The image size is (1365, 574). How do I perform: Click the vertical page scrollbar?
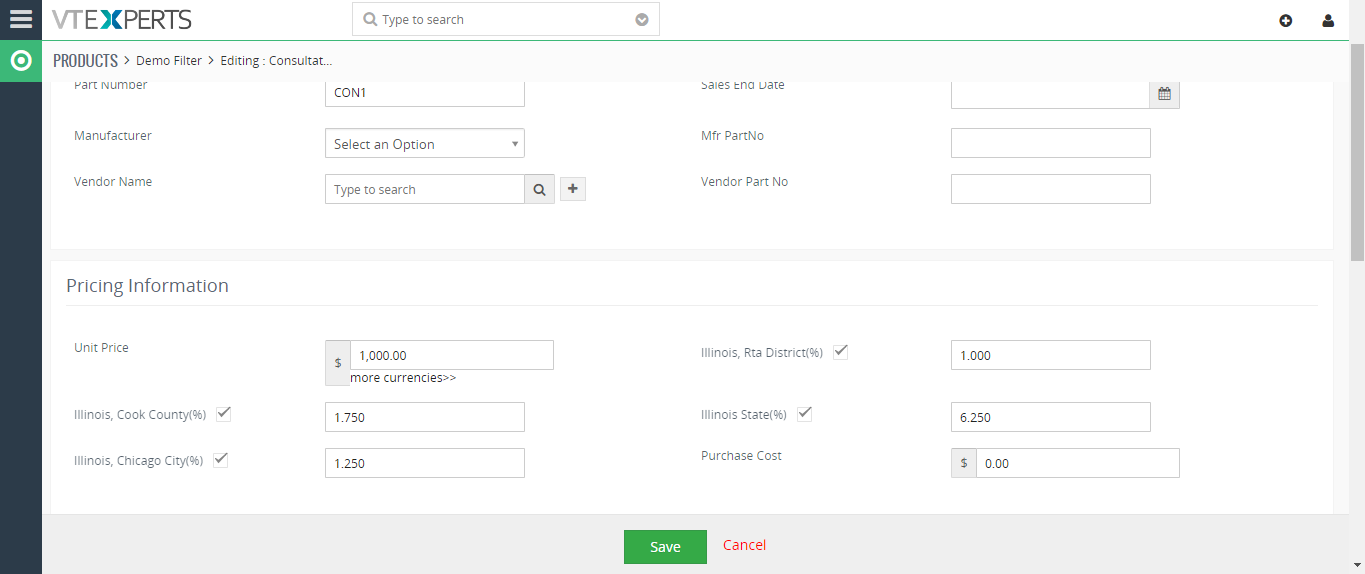tap(1357, 151)
